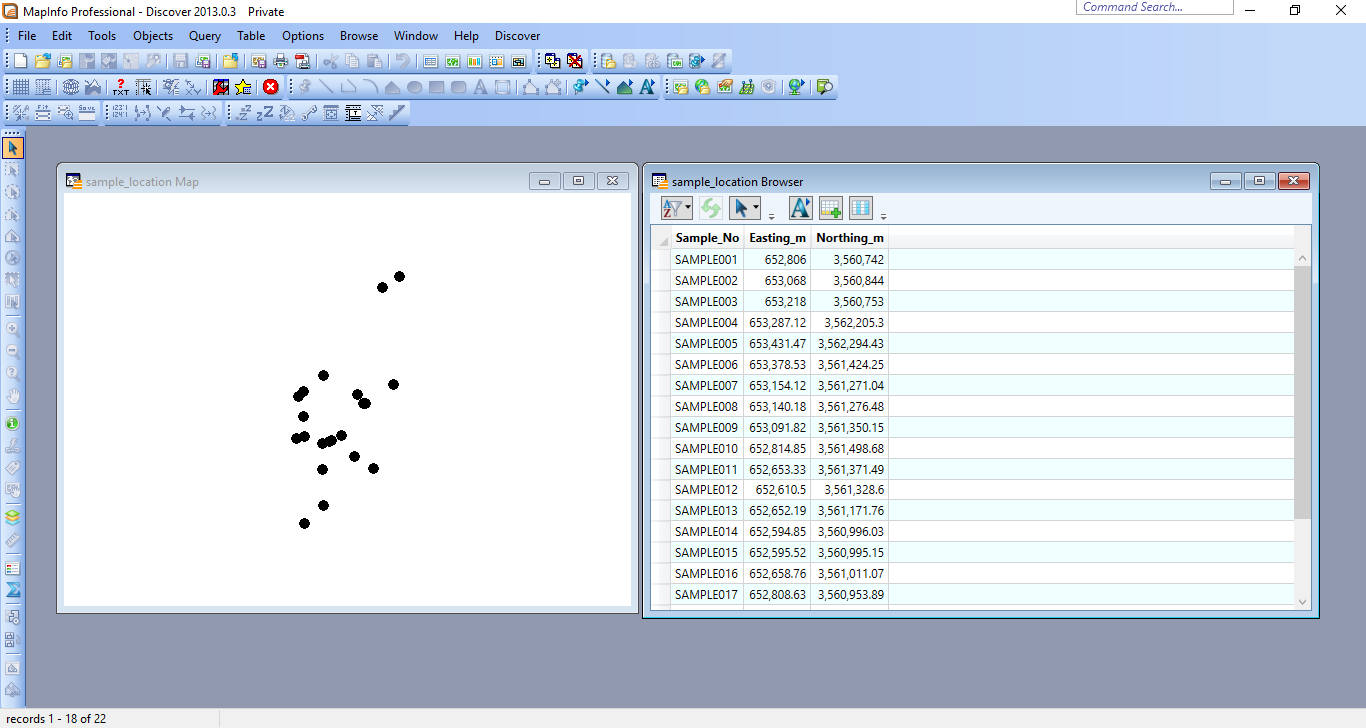Image resolution: width=1366 pixels, height=728 pixels.
Task: Open the Query menu
Action: pos(204,36)
